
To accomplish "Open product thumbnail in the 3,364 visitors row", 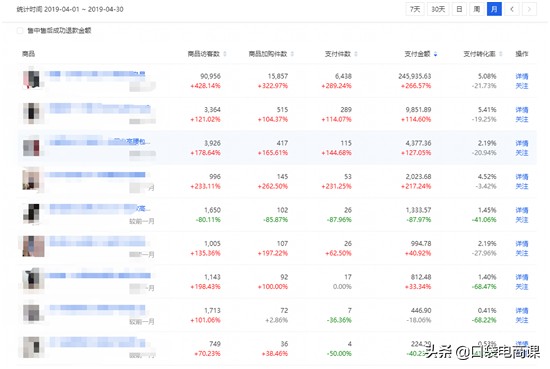I will coord(33,113).
